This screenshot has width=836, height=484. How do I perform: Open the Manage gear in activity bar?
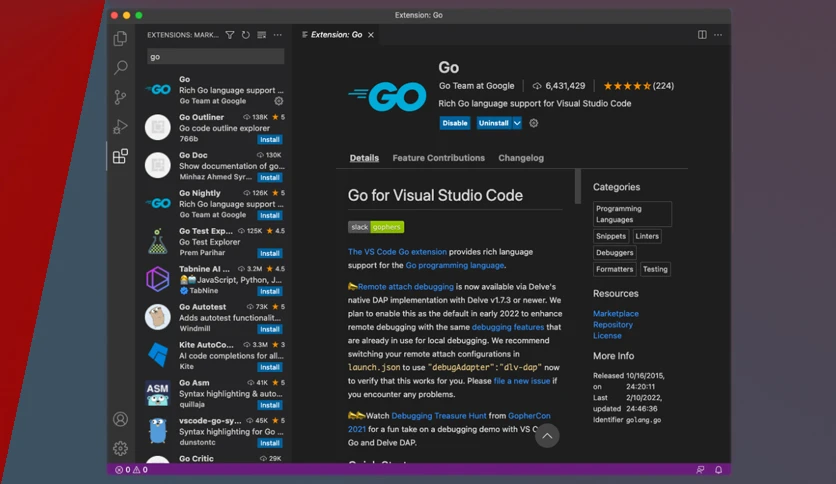[120, 448]
